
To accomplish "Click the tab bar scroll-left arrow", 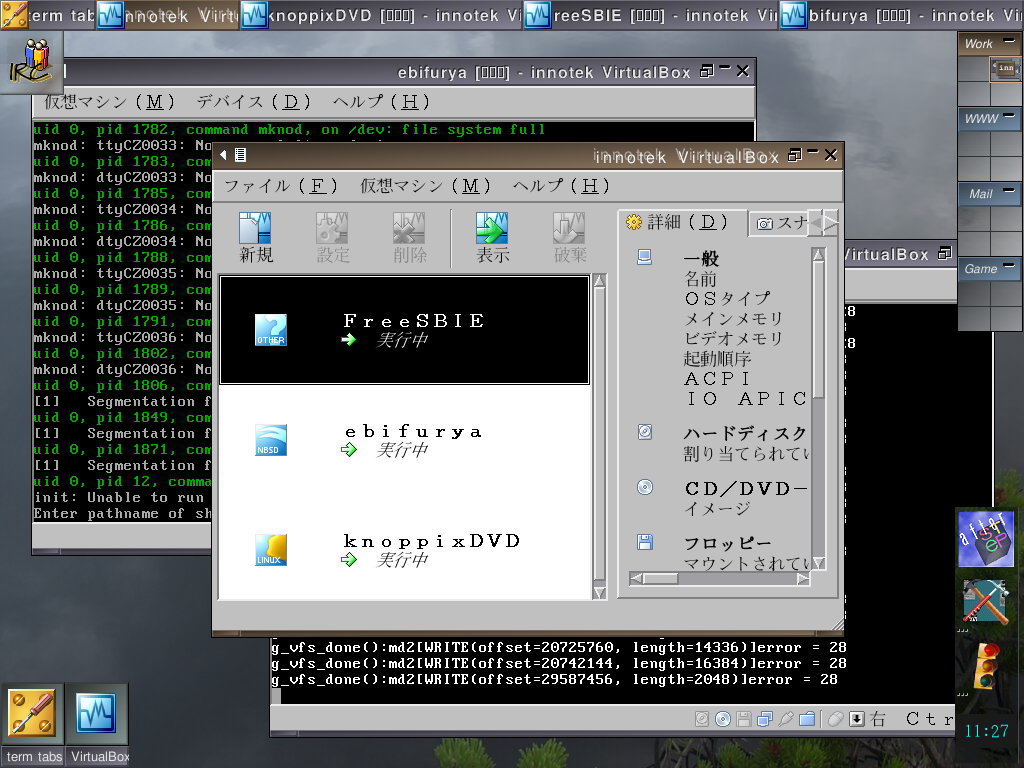I will [816, 223].
